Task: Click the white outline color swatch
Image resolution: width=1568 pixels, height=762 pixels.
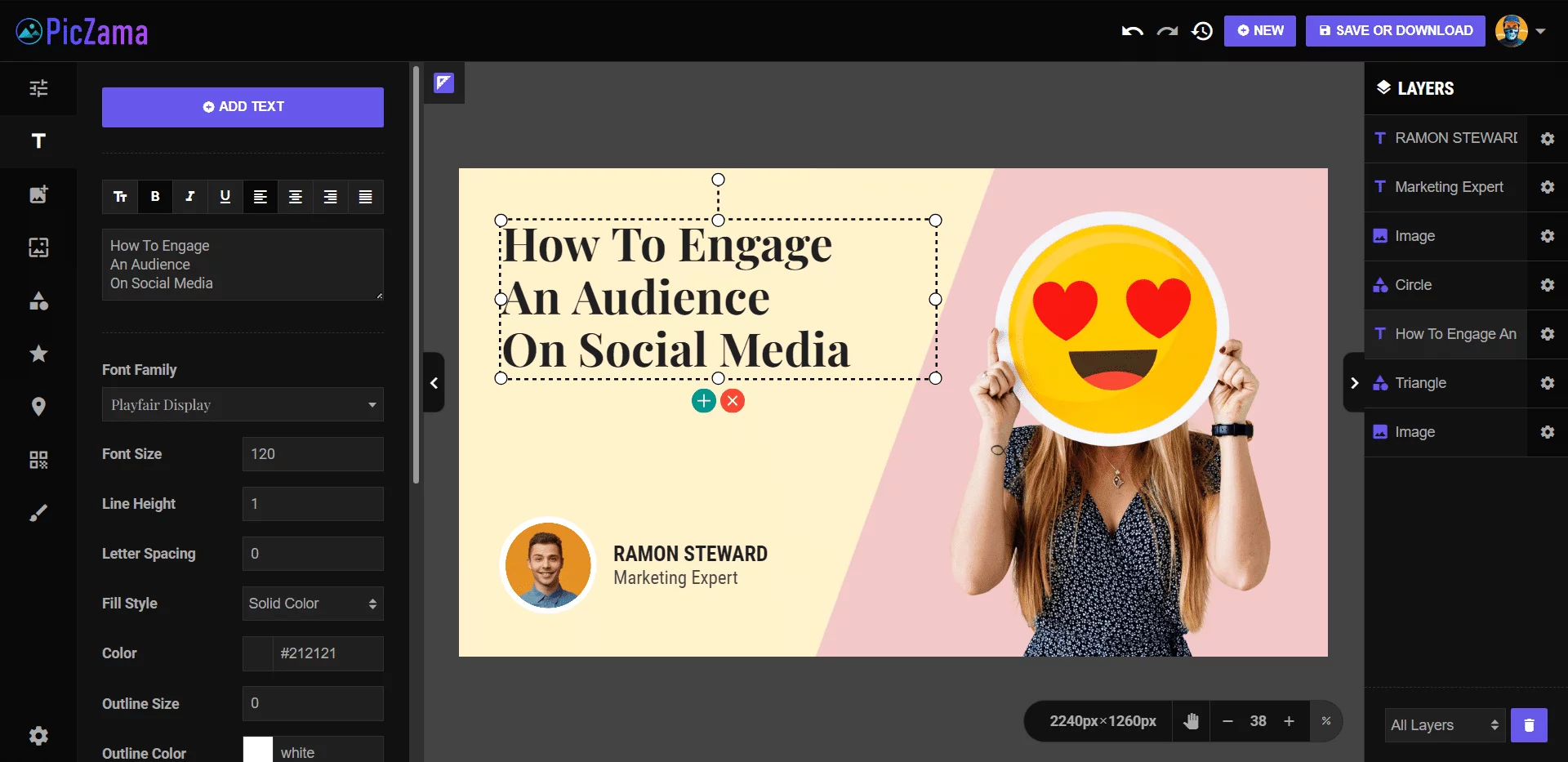Action: 258,749
